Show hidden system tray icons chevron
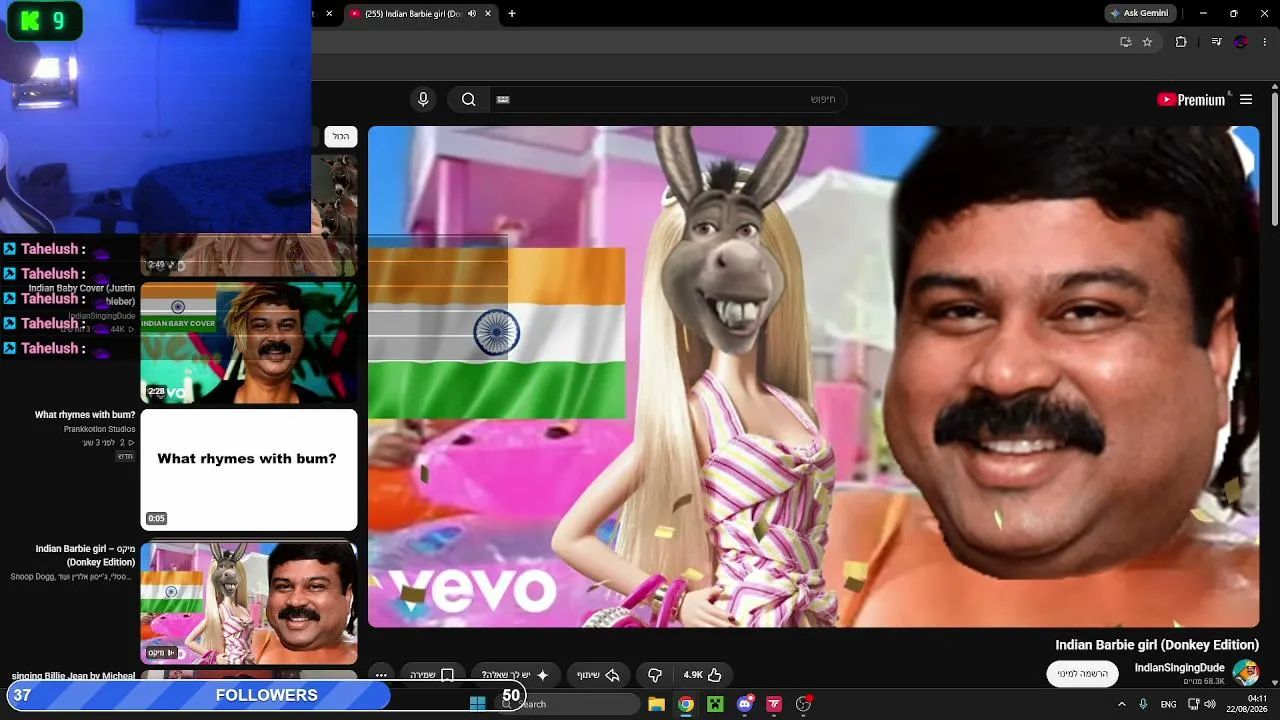Screen dimensions: 1280x720 pyautogui.click(x=1121, y=704)
